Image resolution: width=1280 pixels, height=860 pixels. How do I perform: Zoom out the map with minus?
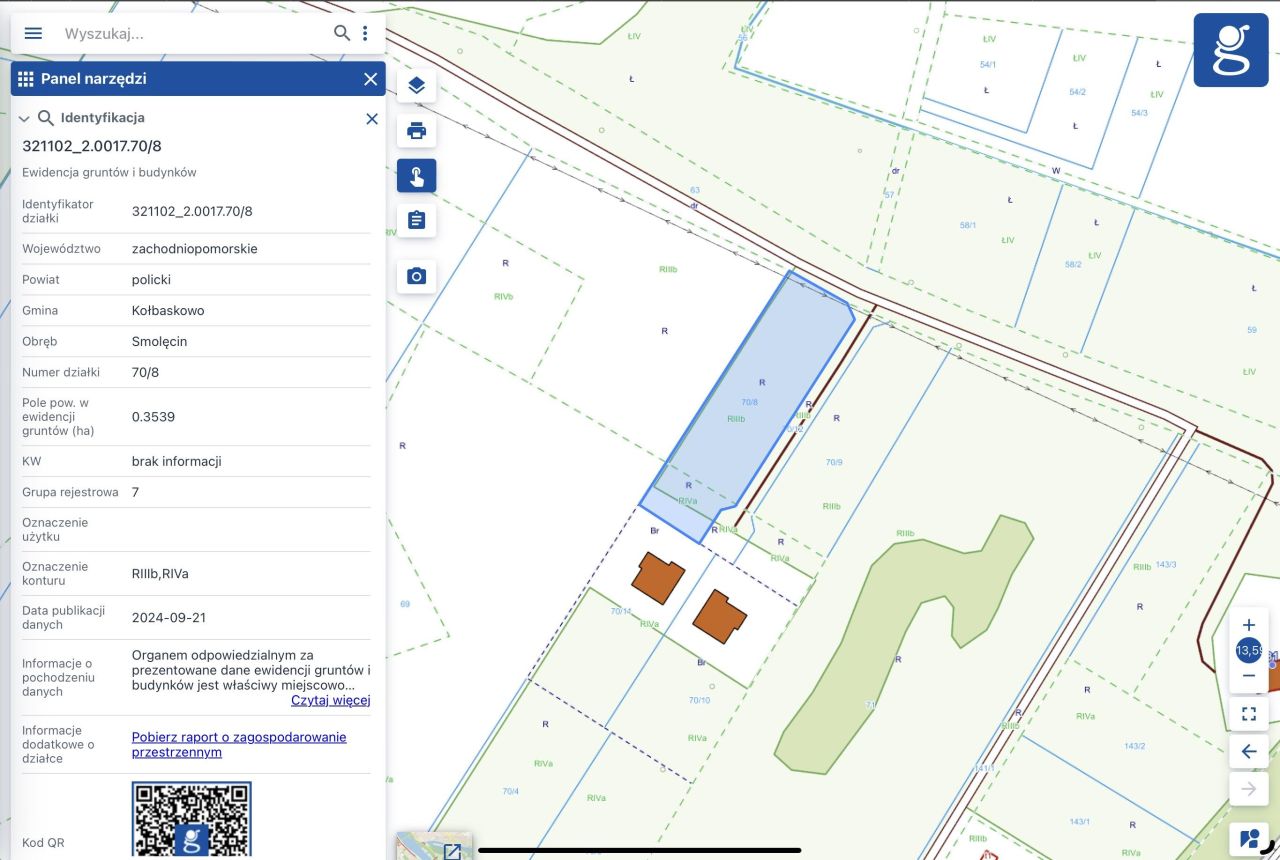click(1248, 676)
